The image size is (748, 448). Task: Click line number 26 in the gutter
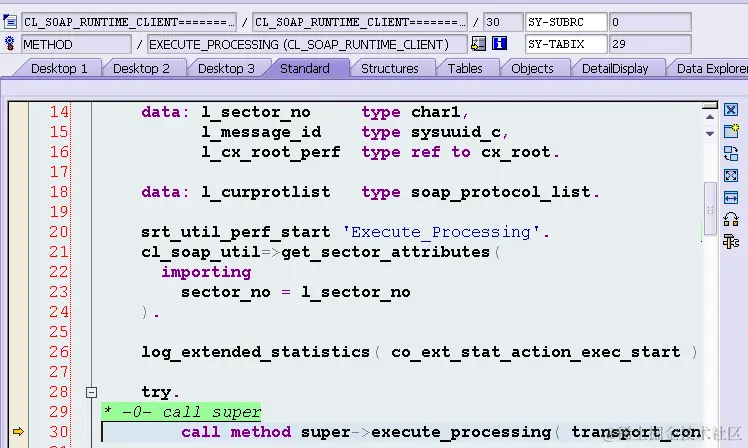[59, 352]
